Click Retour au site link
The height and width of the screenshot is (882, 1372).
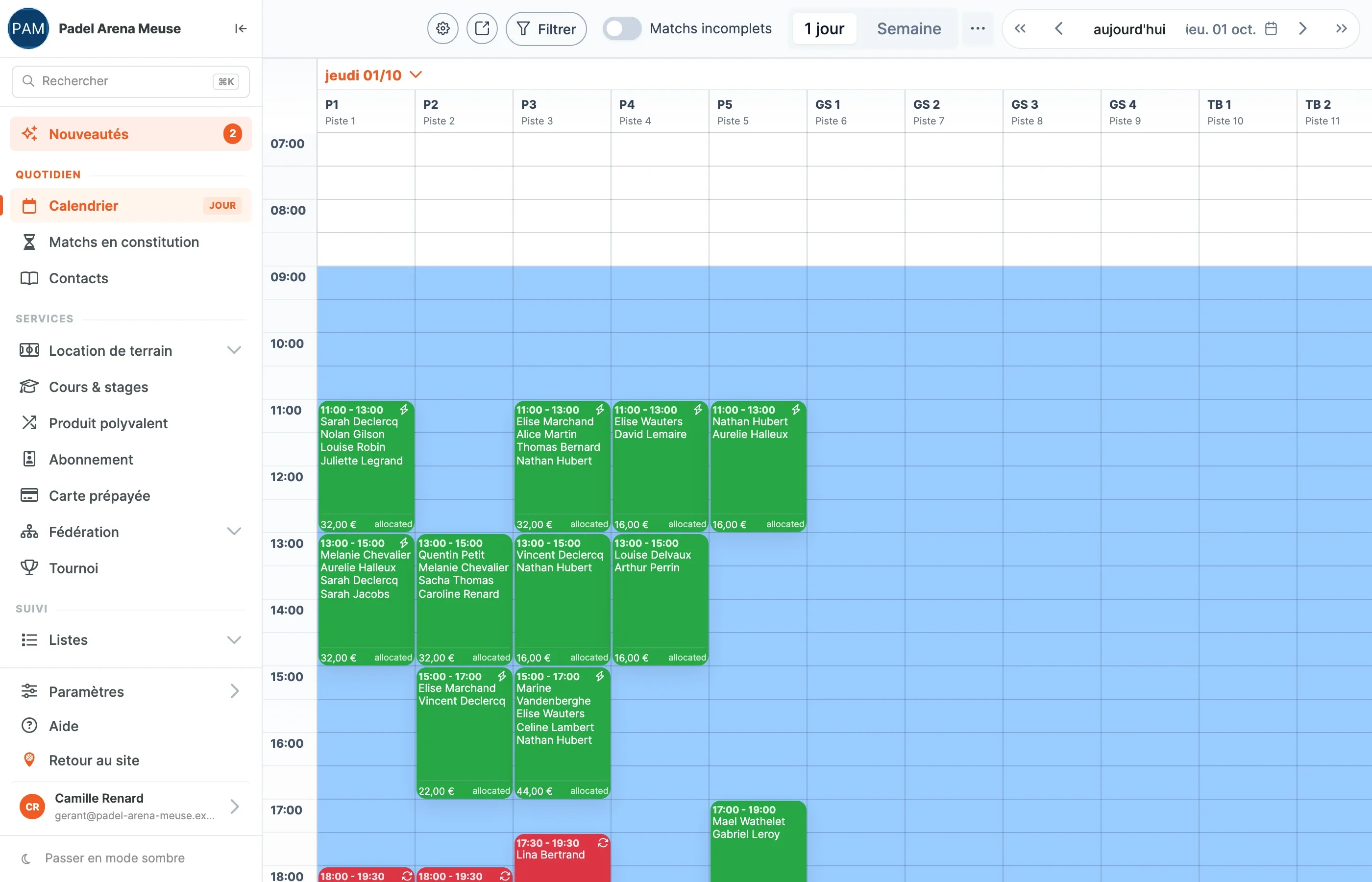click(130, 760)
